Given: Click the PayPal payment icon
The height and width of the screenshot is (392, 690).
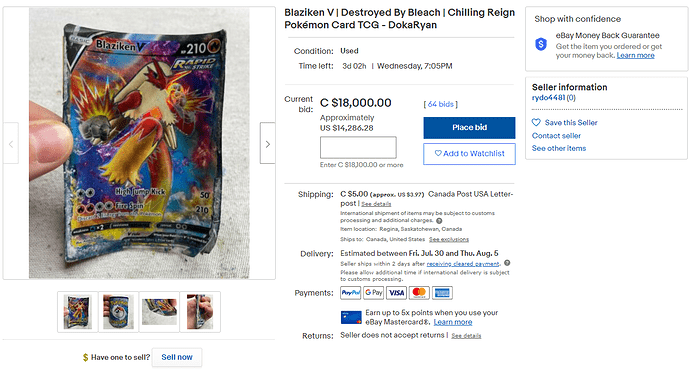Looking at the screenshot, I should point(351,293).
